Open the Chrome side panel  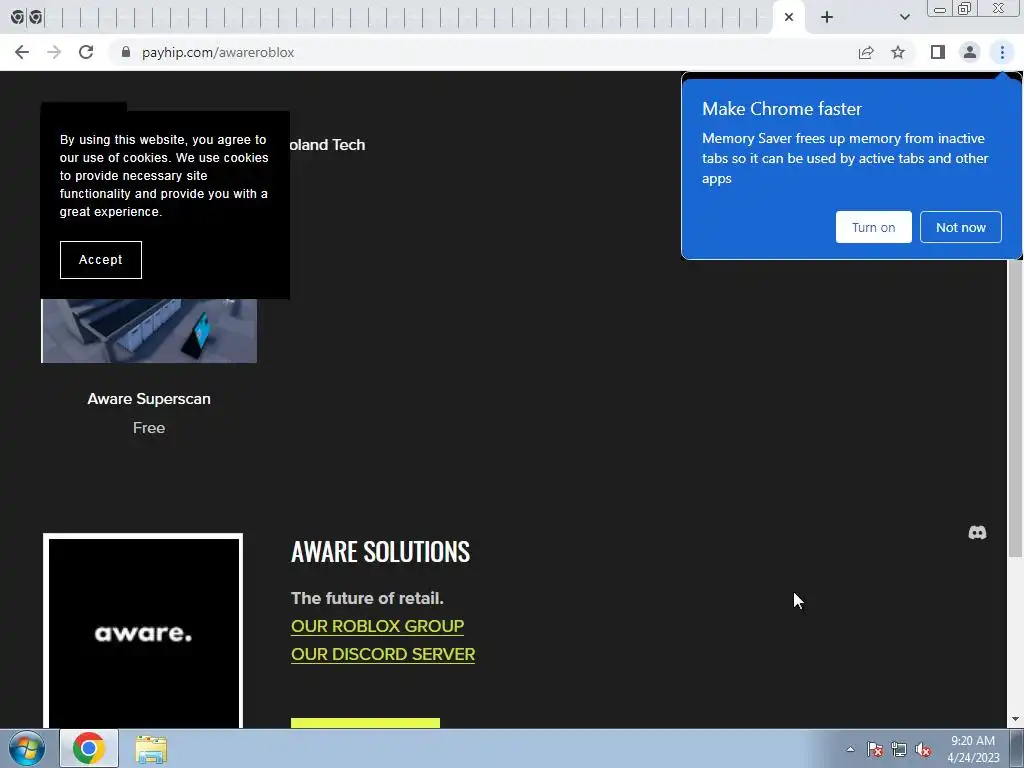(938, 52)
